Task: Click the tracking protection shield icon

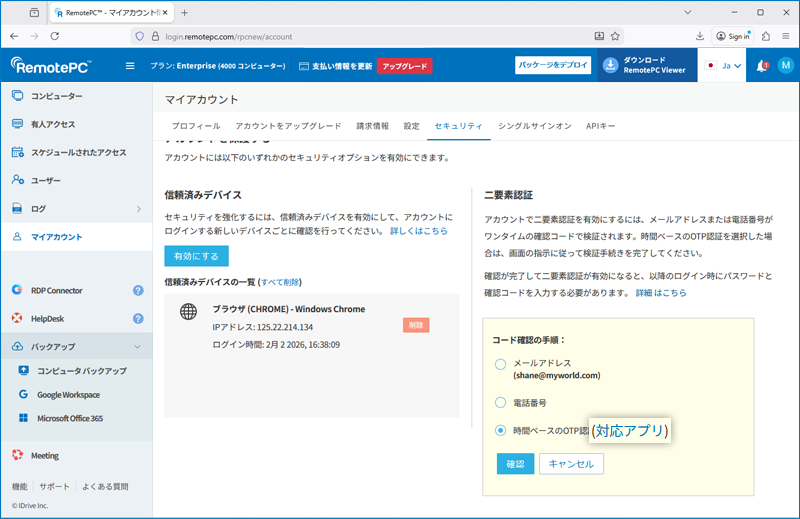Action: coord(139,36)
